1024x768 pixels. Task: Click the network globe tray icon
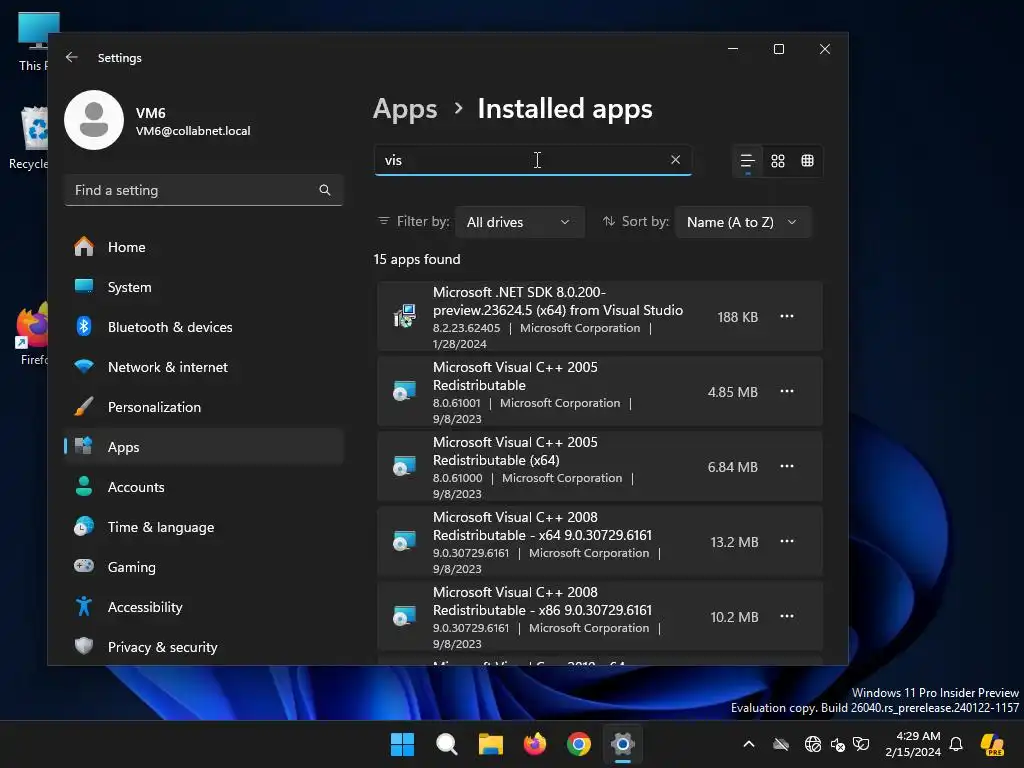[x=812, y=744]
